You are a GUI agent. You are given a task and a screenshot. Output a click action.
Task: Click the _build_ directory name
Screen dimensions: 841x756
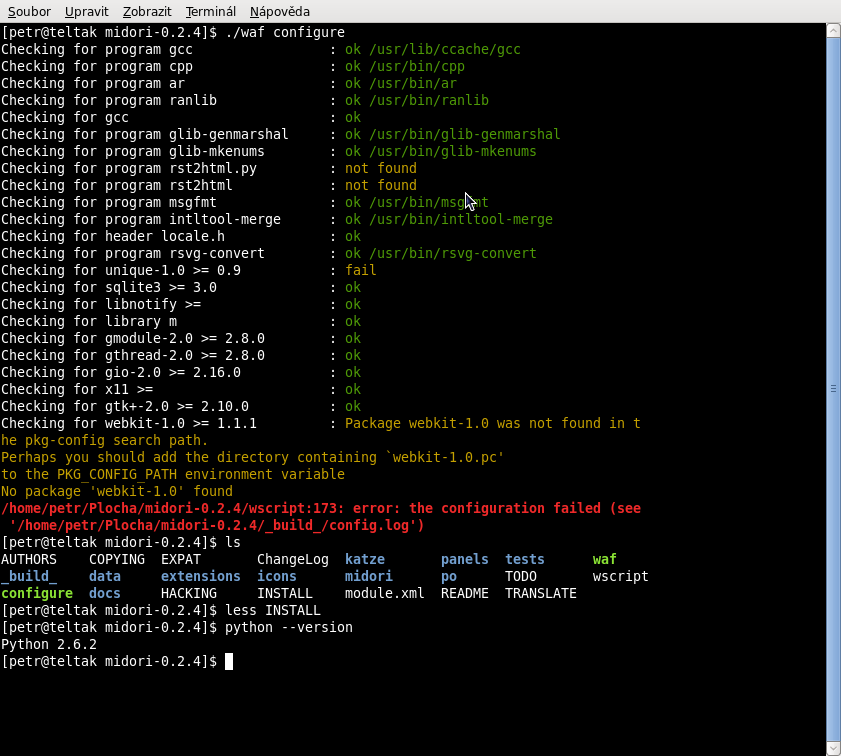point(29,576)
